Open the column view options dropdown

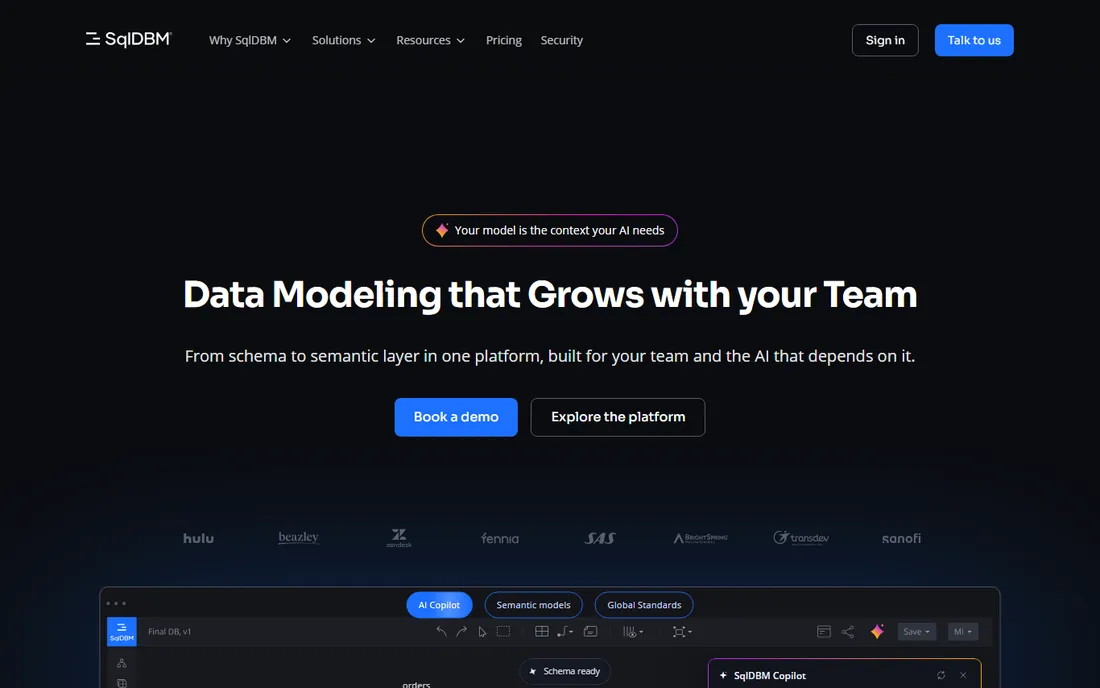[x=633, y=632]
